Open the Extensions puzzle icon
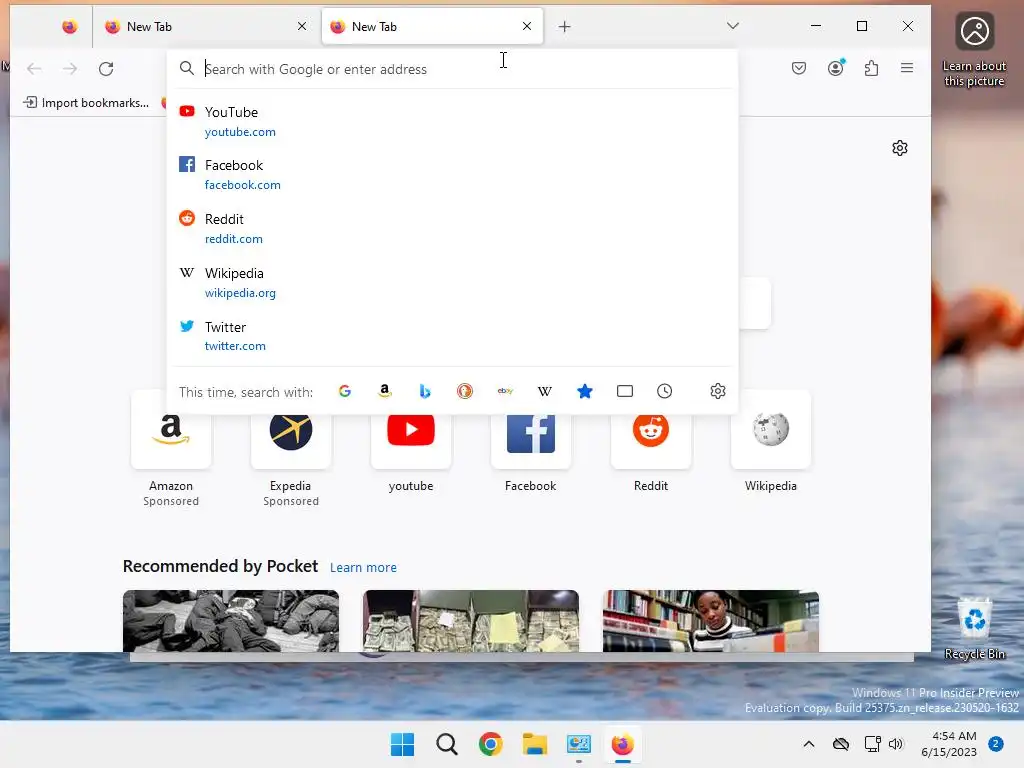Screen dimensions: 1024x768 871,68
